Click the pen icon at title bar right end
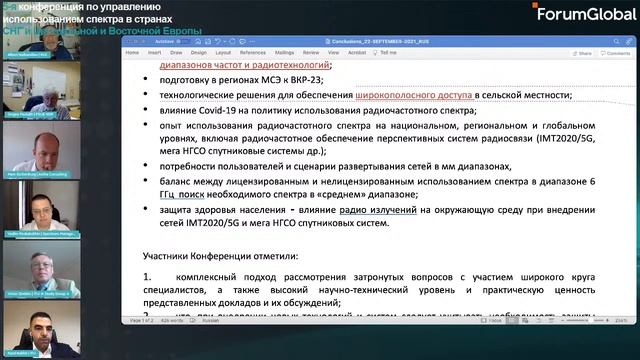The height and width of the screenshot is (360, 640). point(629,42)
